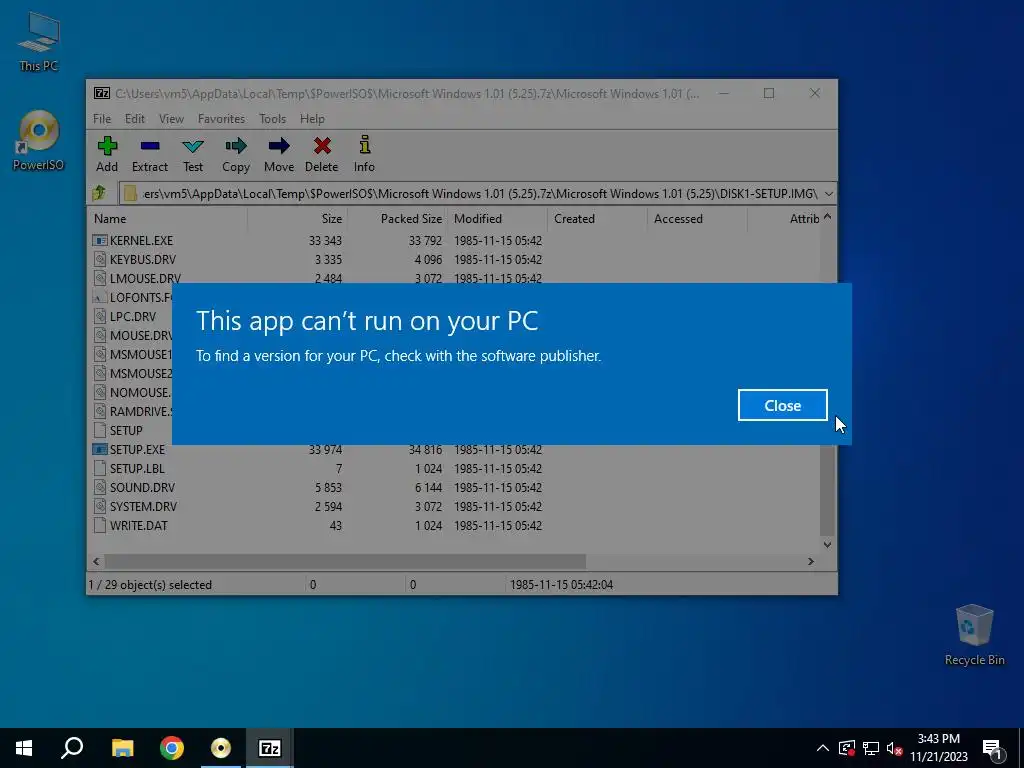Click the vertical scroll down arrow
The width and height of the screenshot is (1024, 768).
tap(827, 544)
